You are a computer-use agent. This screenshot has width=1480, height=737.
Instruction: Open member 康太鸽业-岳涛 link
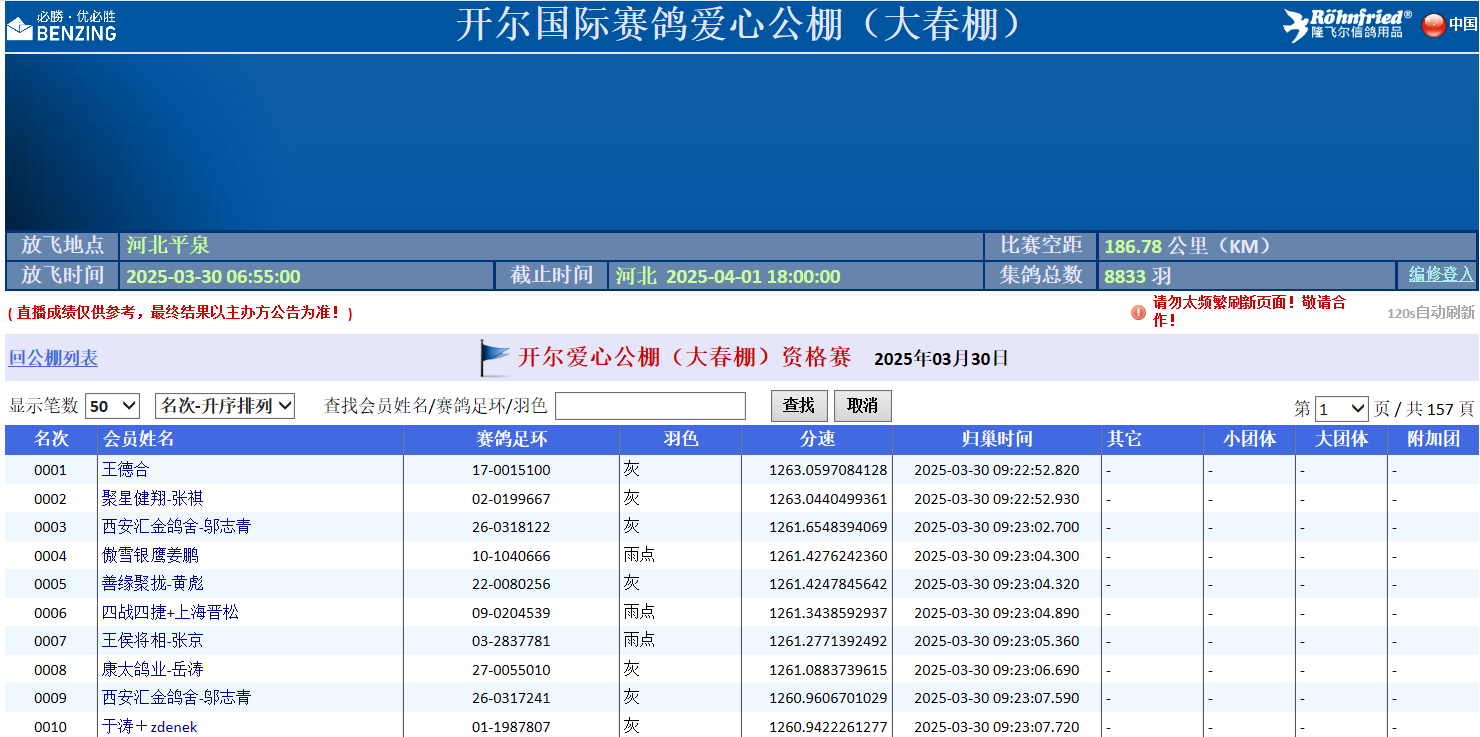pos(152,670)
